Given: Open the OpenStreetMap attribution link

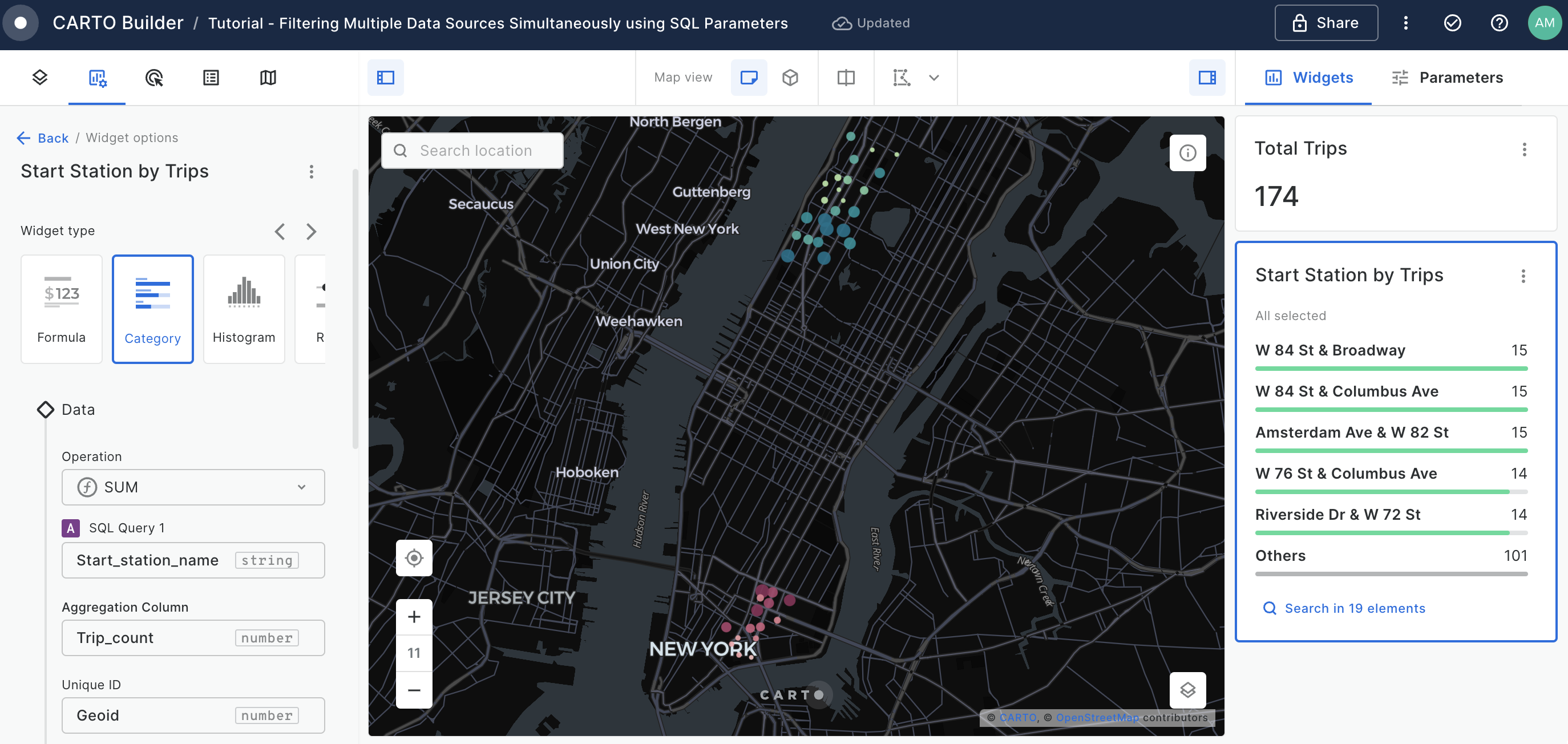Looking at the screenshot, I should point(1097,717).
